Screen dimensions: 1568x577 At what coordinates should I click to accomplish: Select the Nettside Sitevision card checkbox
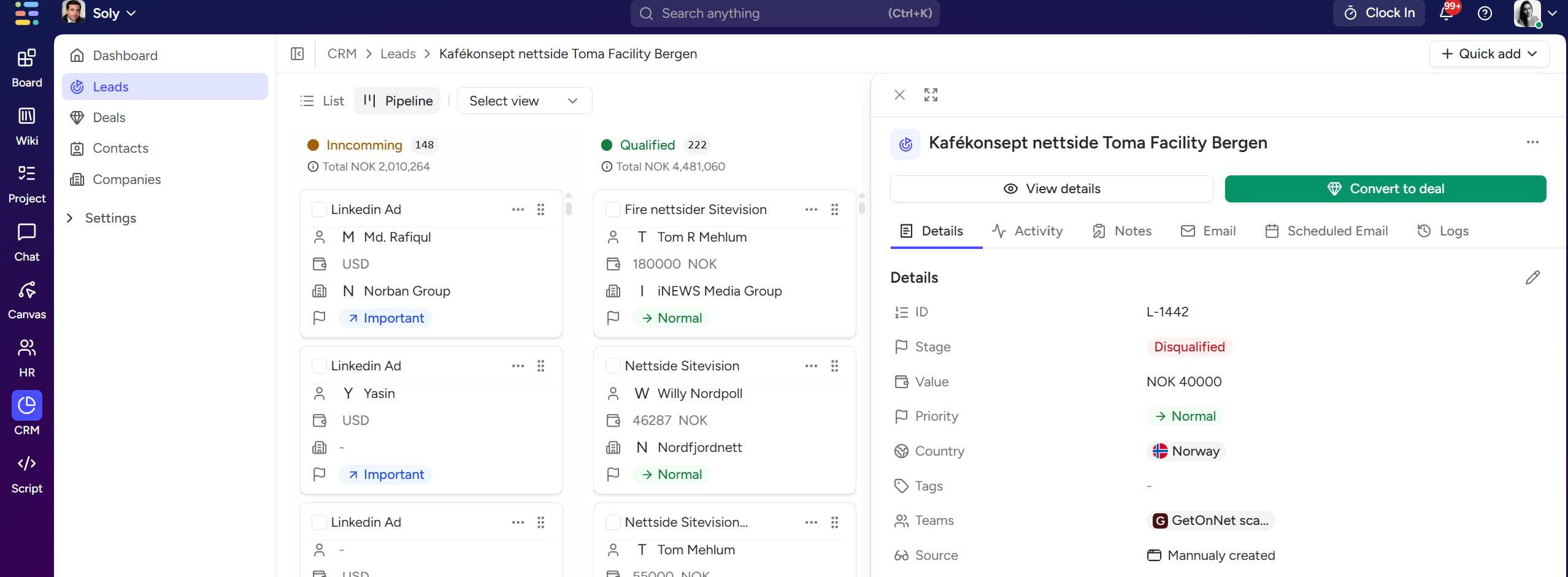[x=612, y=366]
